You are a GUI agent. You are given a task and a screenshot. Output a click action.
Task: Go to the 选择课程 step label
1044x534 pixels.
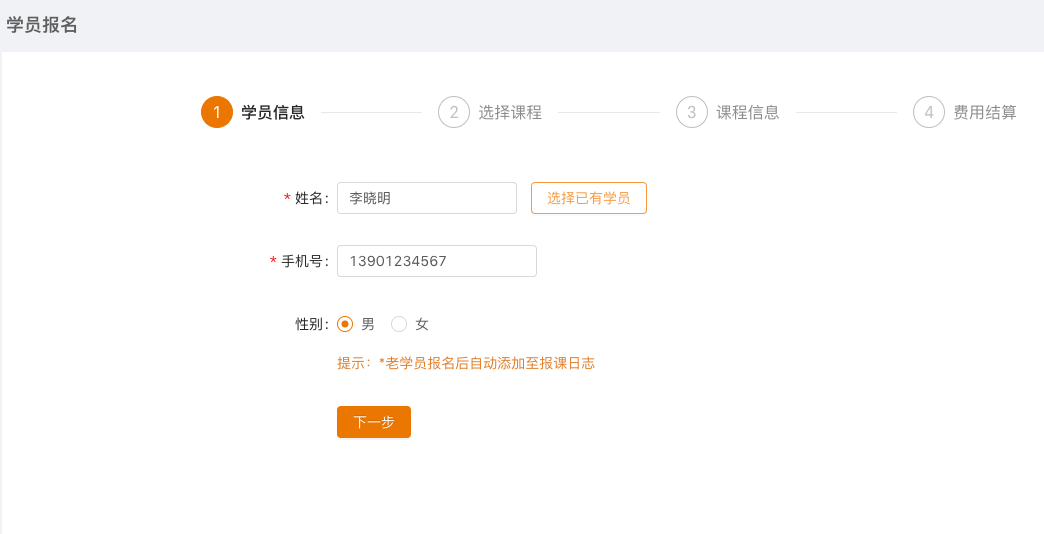tap(510, 112)
